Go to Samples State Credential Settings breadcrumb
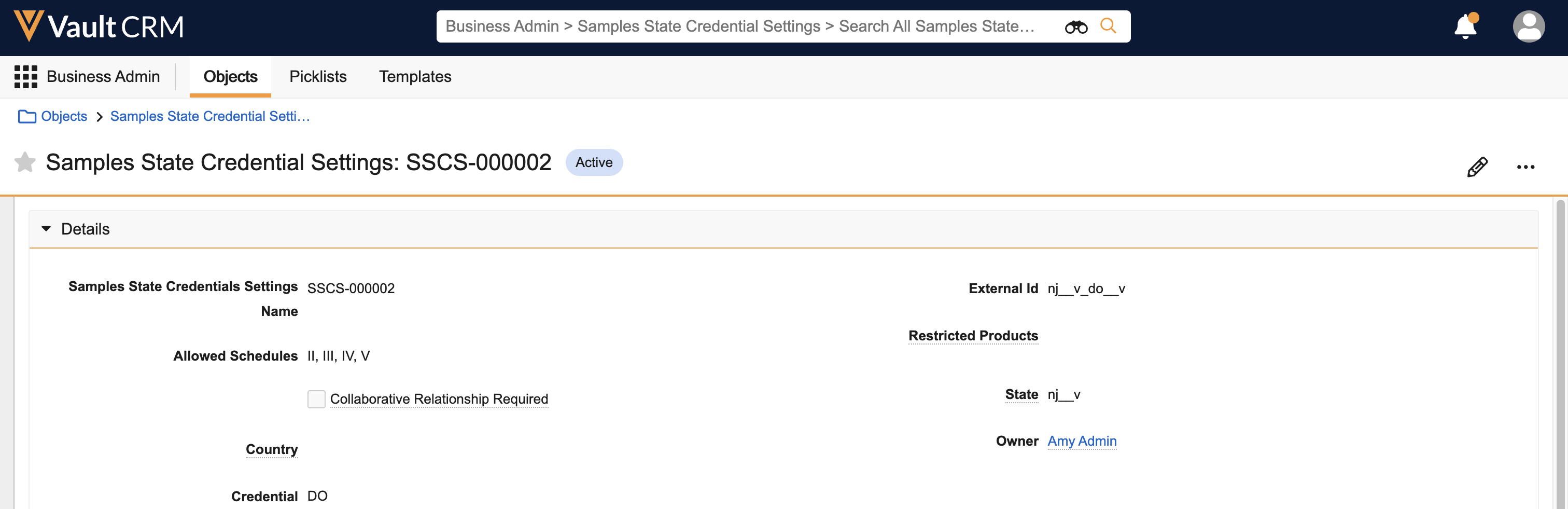This screenshot has width=1568, height=509. click(x=210, y=116)
